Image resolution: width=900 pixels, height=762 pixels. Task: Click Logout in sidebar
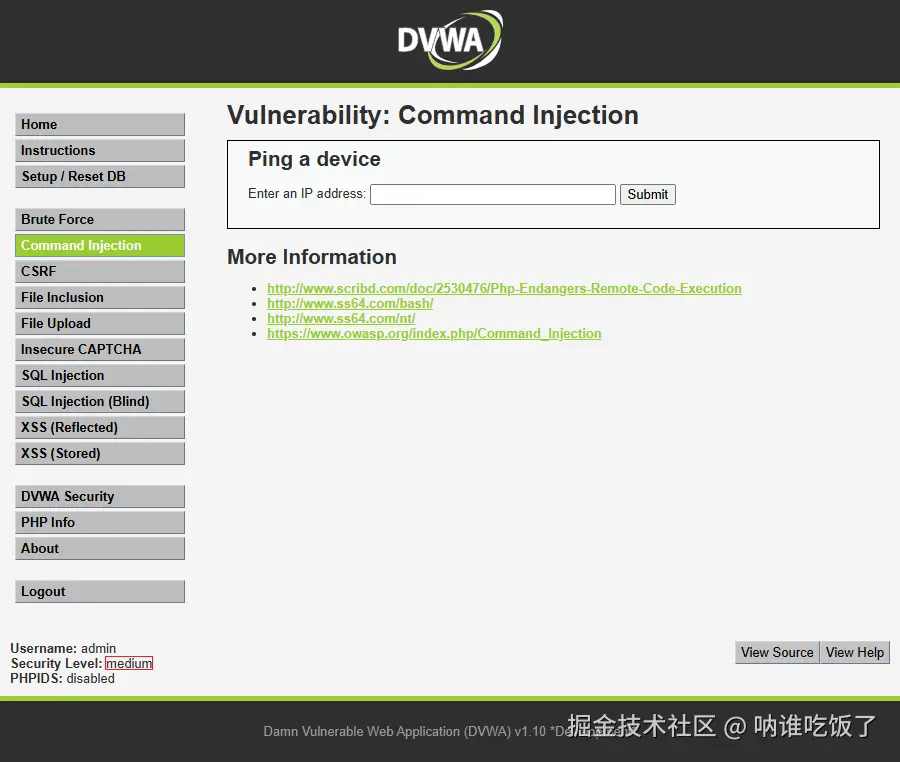coord(100,592)
